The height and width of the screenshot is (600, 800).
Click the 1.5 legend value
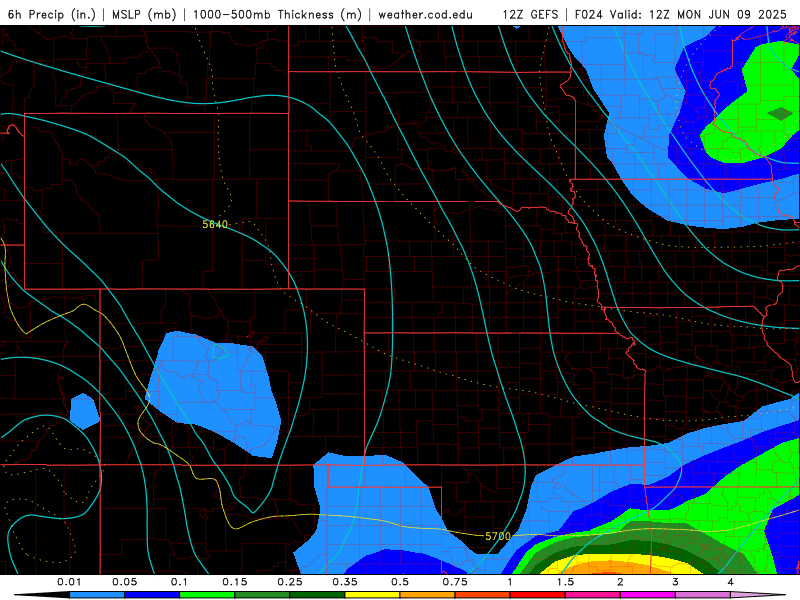(565, 582)
